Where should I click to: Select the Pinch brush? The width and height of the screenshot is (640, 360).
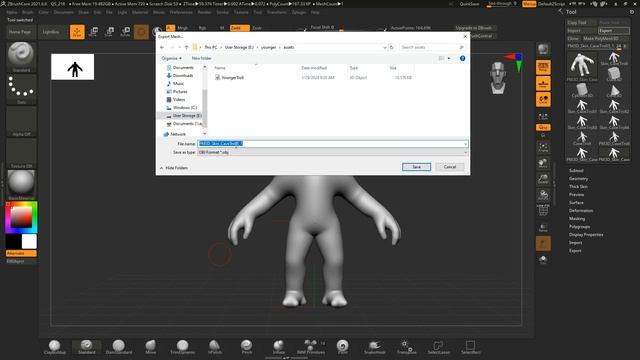coord(247,347)
